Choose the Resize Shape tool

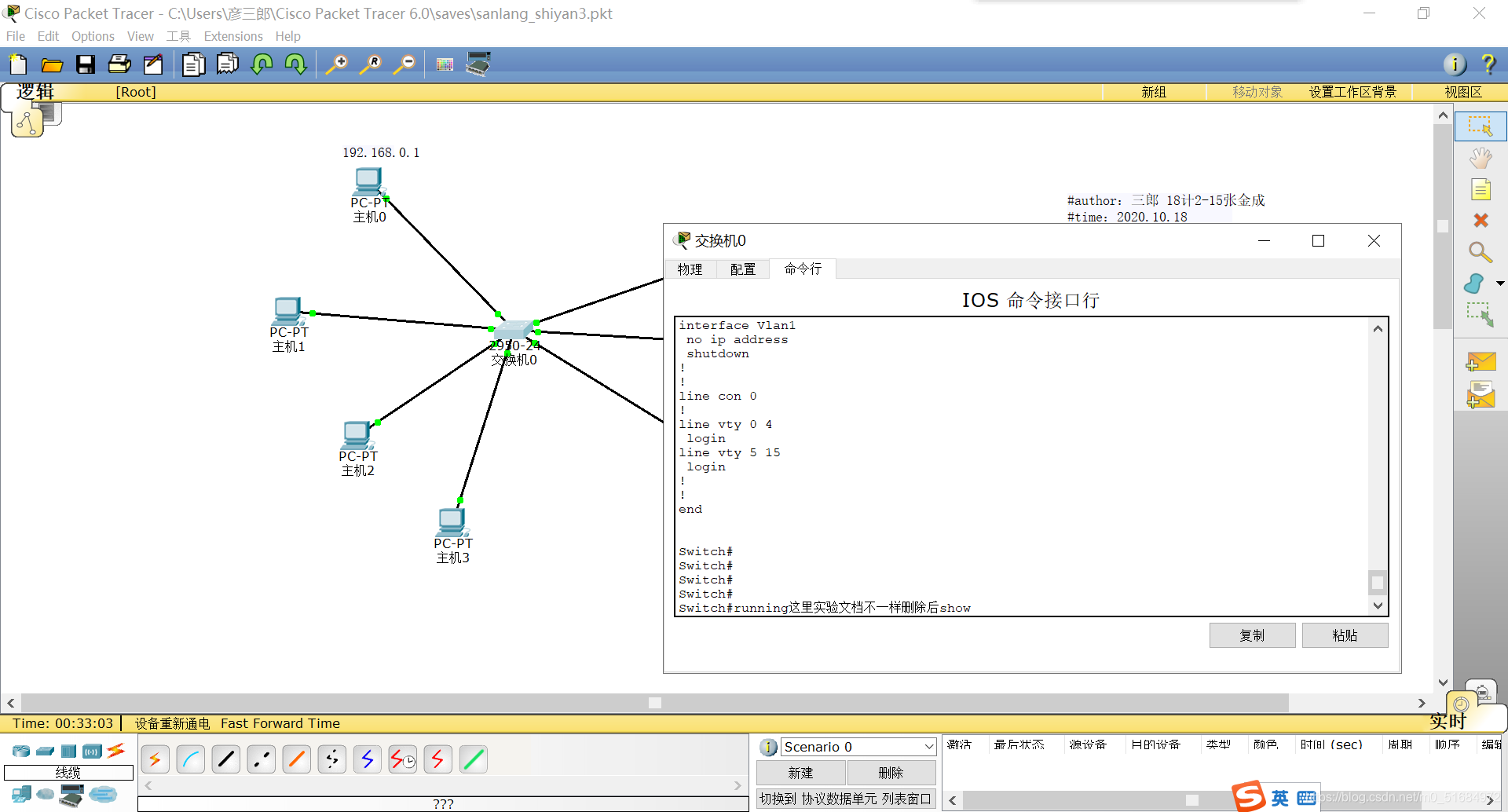tap(1481, 314)
